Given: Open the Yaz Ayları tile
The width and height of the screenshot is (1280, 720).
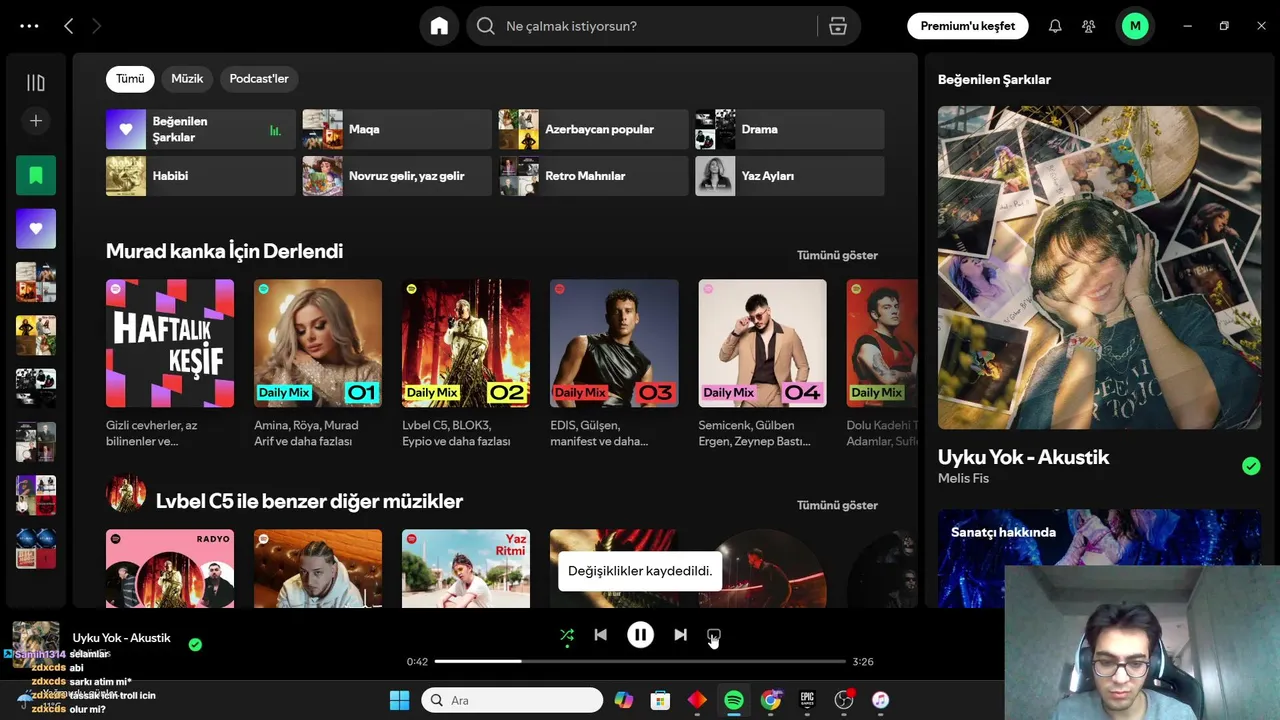Looking at the screenshot, I should coord(790,176).
